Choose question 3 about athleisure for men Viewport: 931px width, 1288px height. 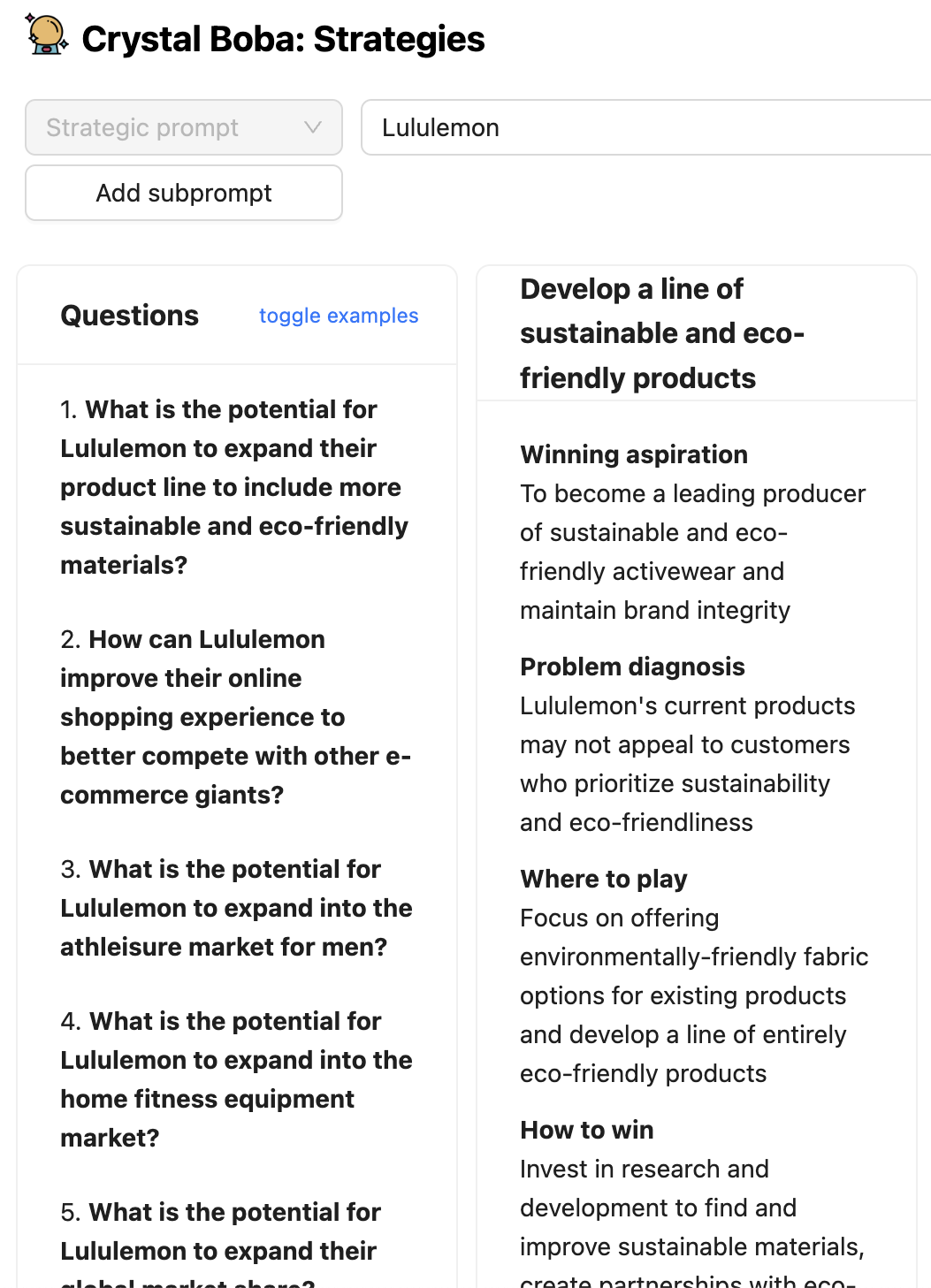[x=235, y=908]
